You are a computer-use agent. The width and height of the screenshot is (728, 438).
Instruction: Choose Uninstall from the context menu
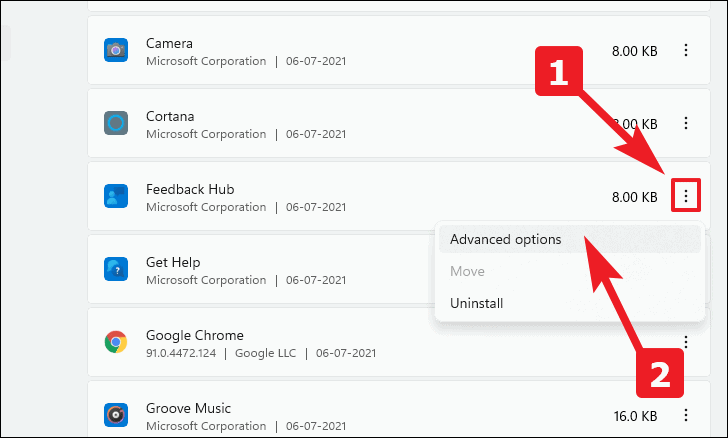click(477, 303)
